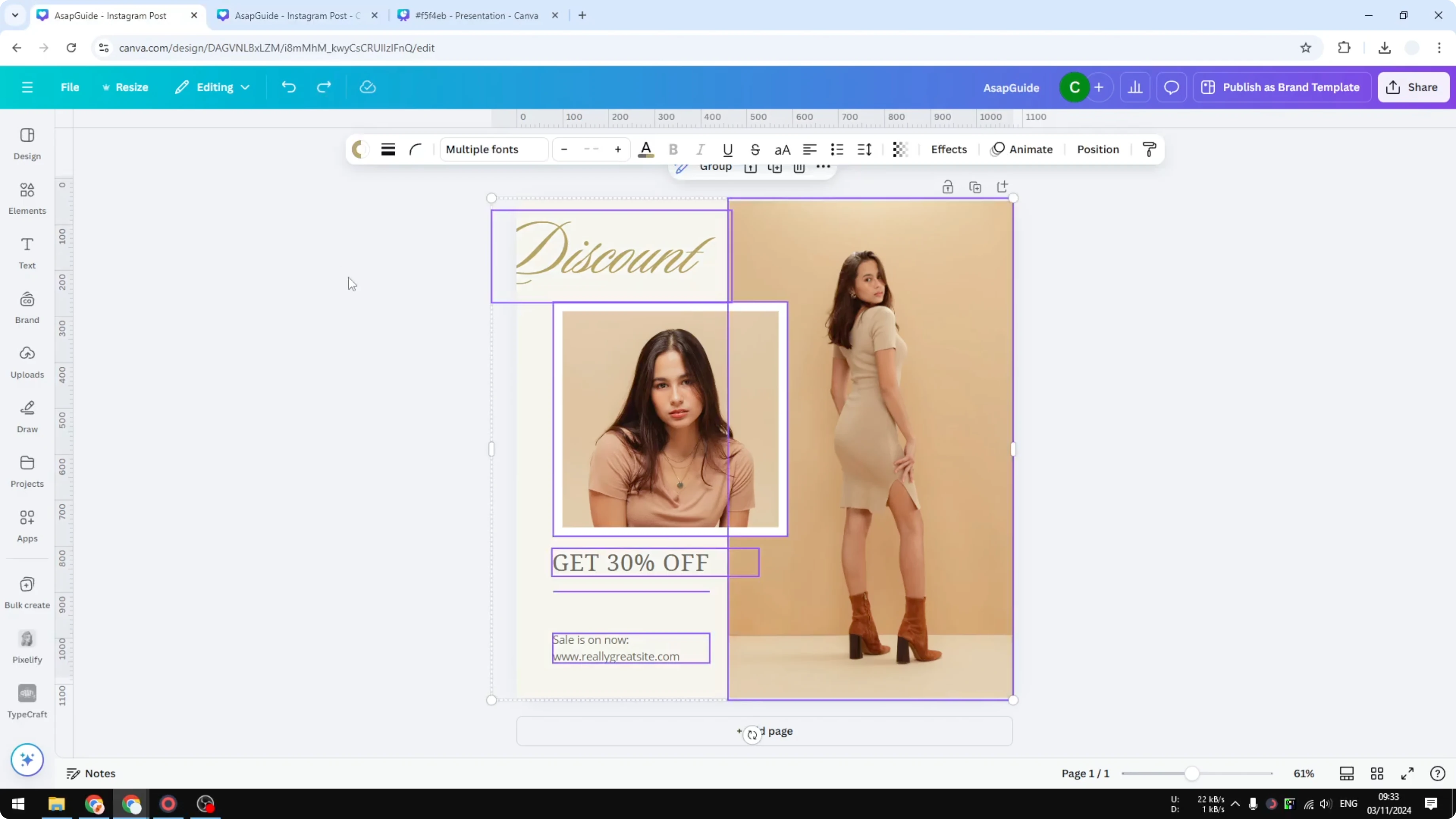Duplicate the selection using the copy icon
This screenshot has width=1456, height=819.
coord(976,186)
